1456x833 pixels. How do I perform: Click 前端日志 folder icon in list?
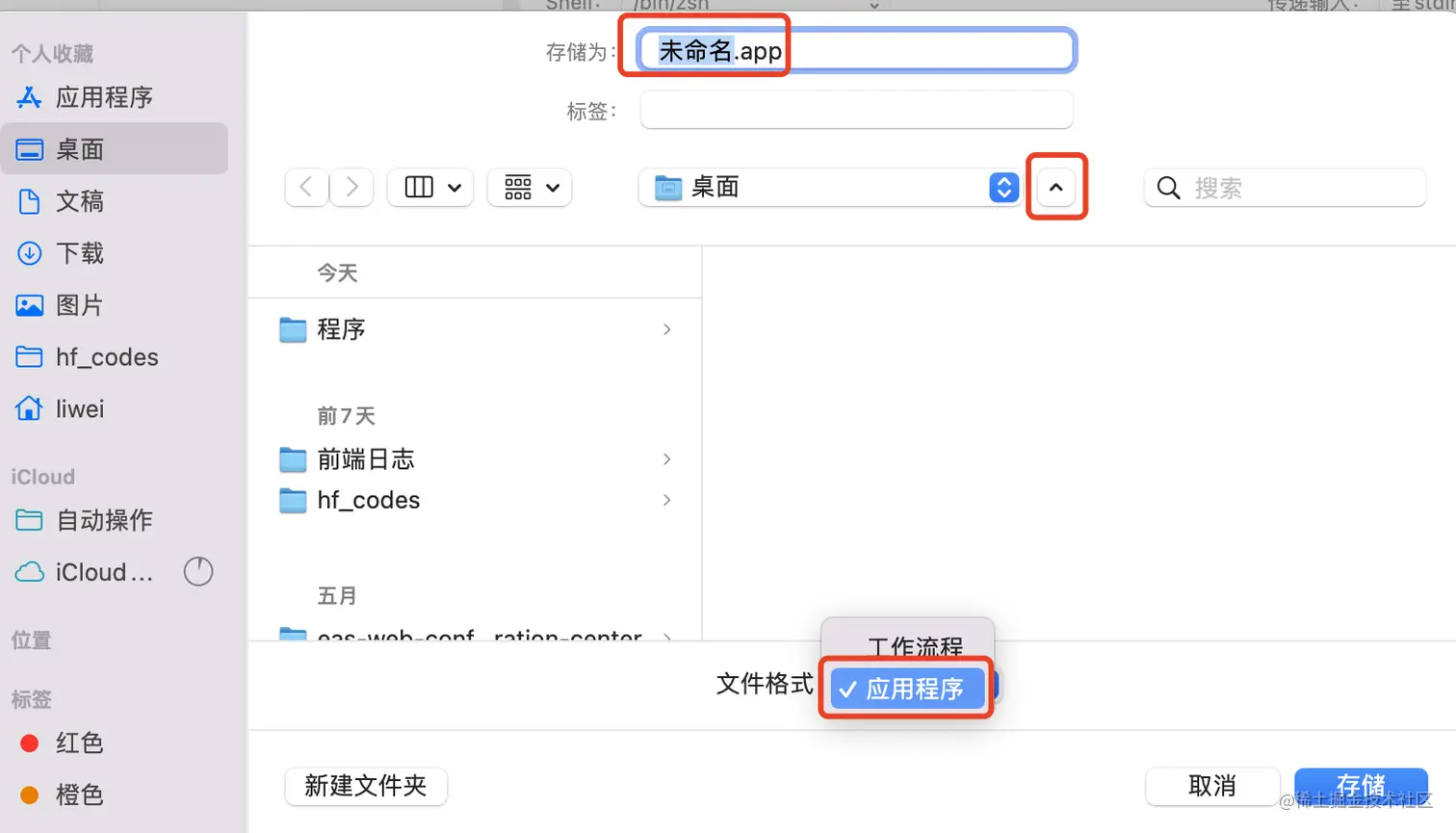[x=293, y=460]
